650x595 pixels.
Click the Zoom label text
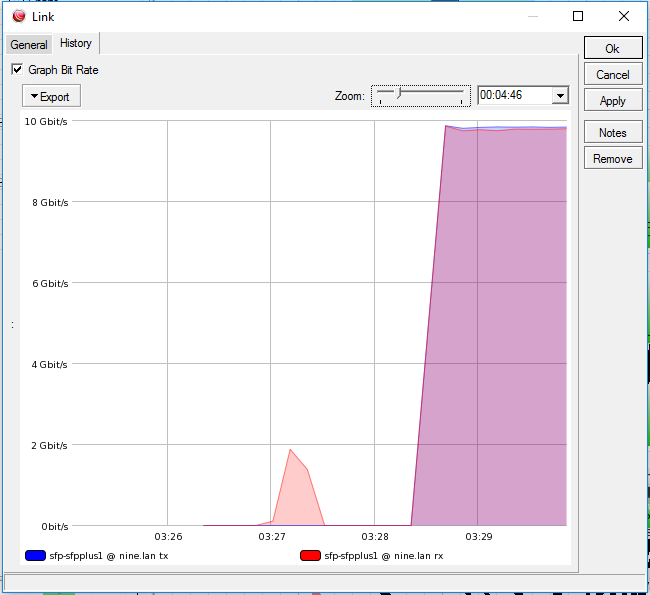350,96
